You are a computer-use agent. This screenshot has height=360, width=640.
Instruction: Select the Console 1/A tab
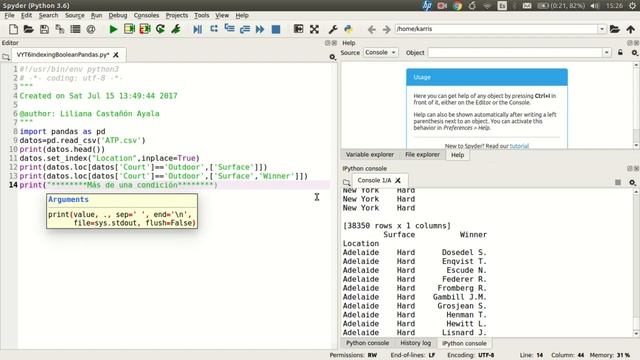[374, 180]
